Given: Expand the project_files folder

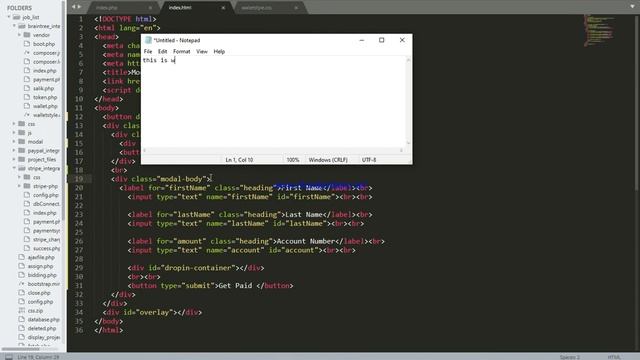Looking at the screenshot, I should pos(14,160).
